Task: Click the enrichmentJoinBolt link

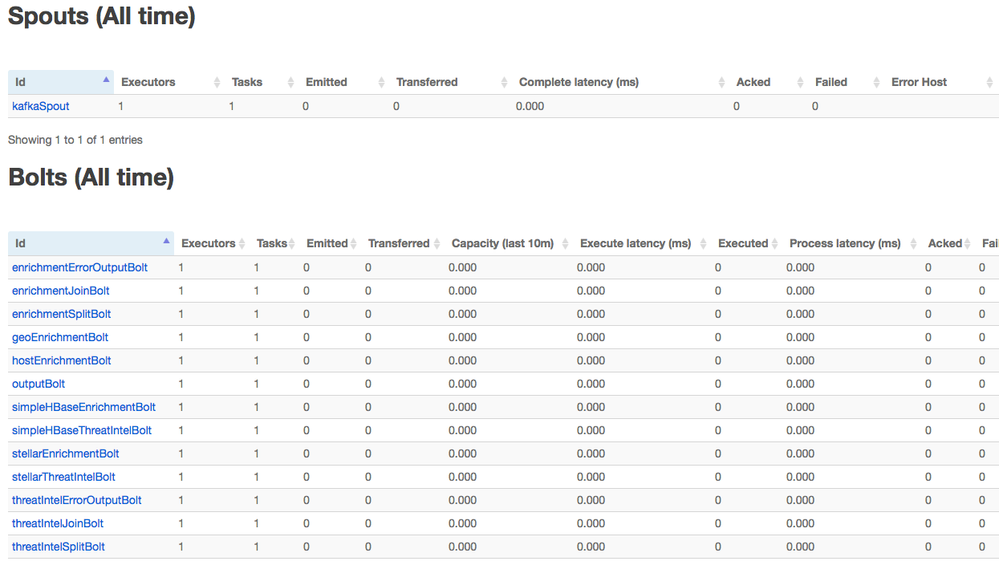Action: click(60, 291)
